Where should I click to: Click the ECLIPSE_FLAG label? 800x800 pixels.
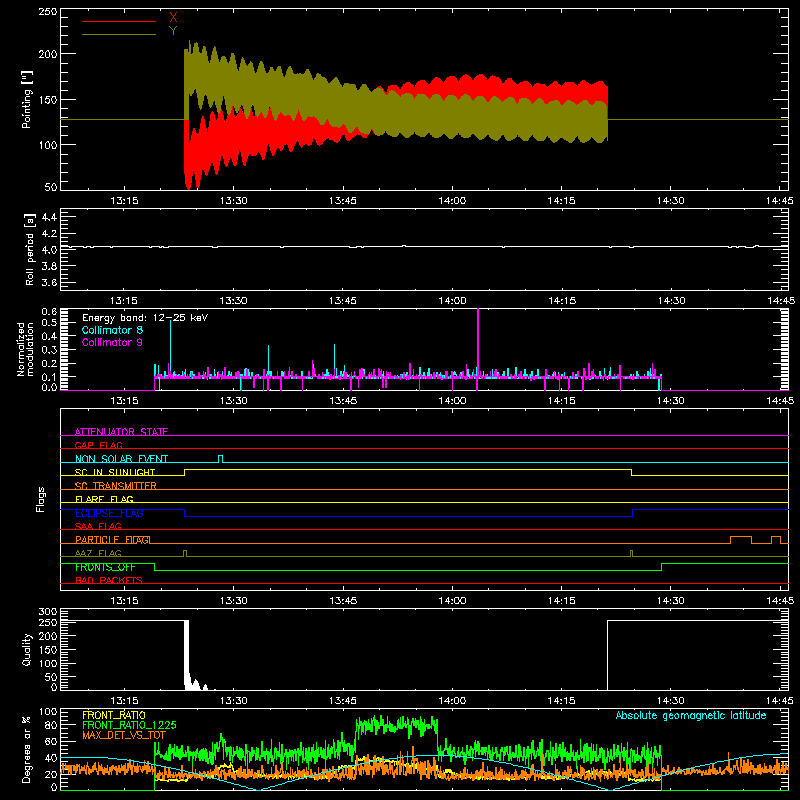(x=109, y=513)
